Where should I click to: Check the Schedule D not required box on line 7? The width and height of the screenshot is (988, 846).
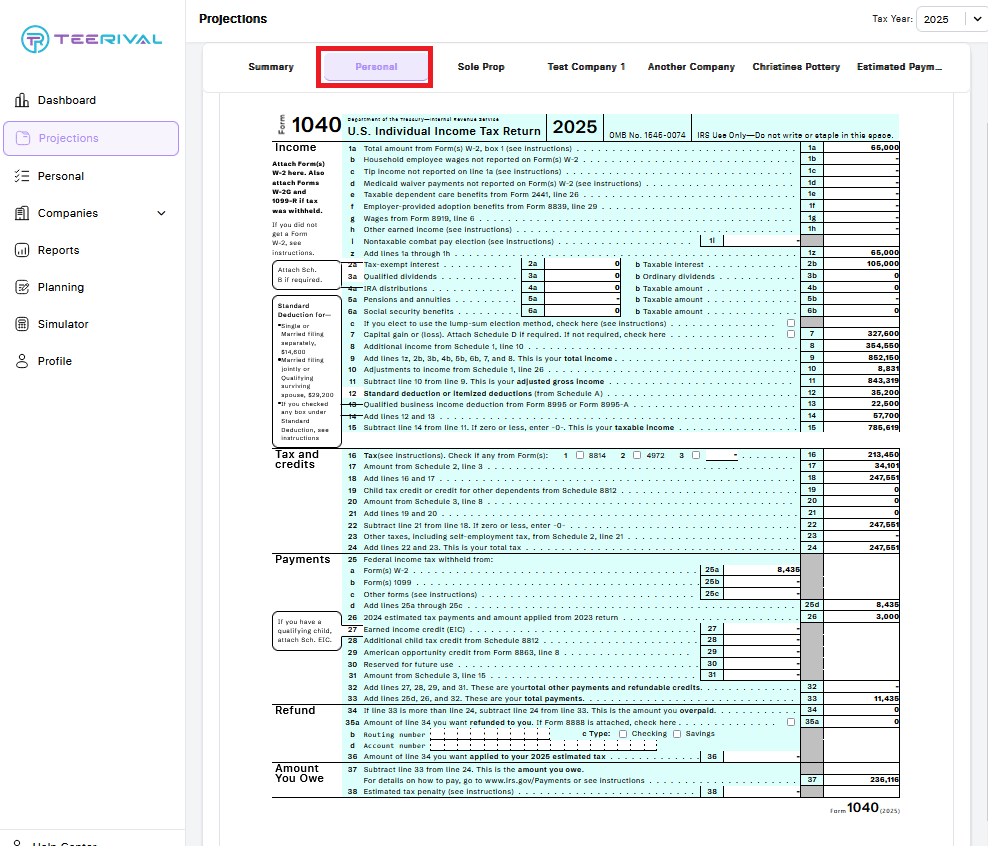click(x=791, y=334)
